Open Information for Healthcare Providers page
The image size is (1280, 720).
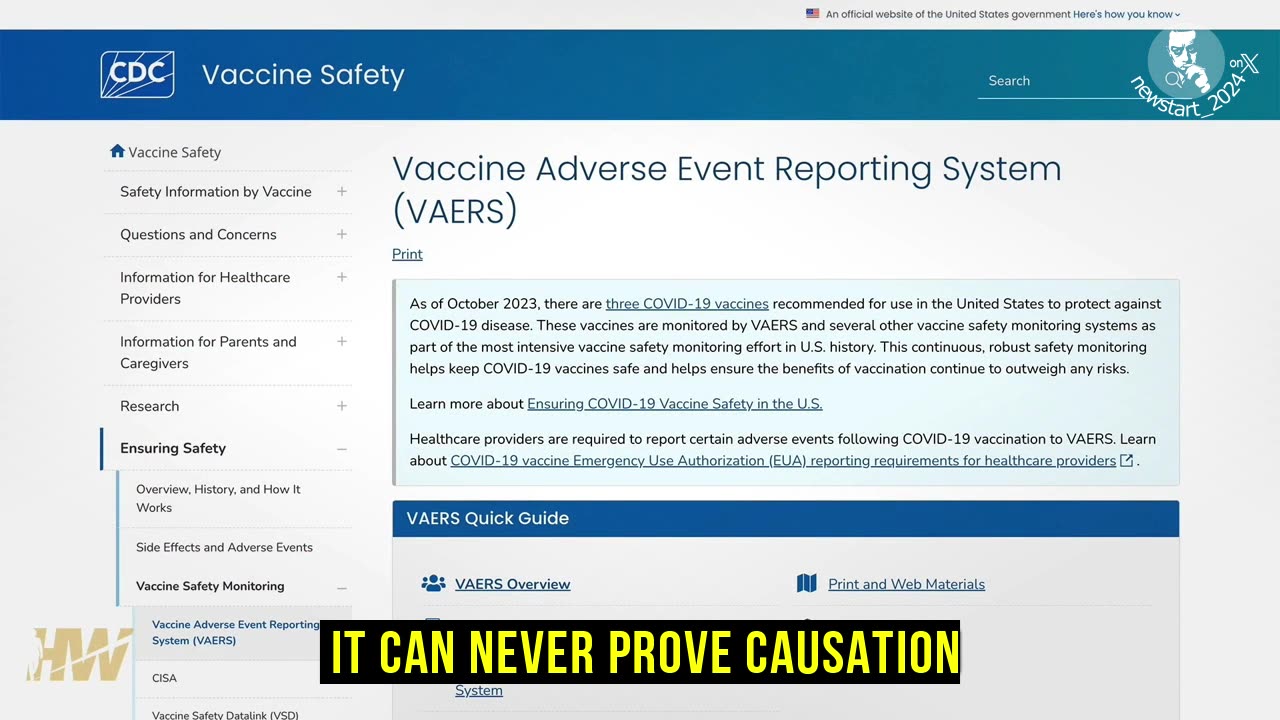205,288
